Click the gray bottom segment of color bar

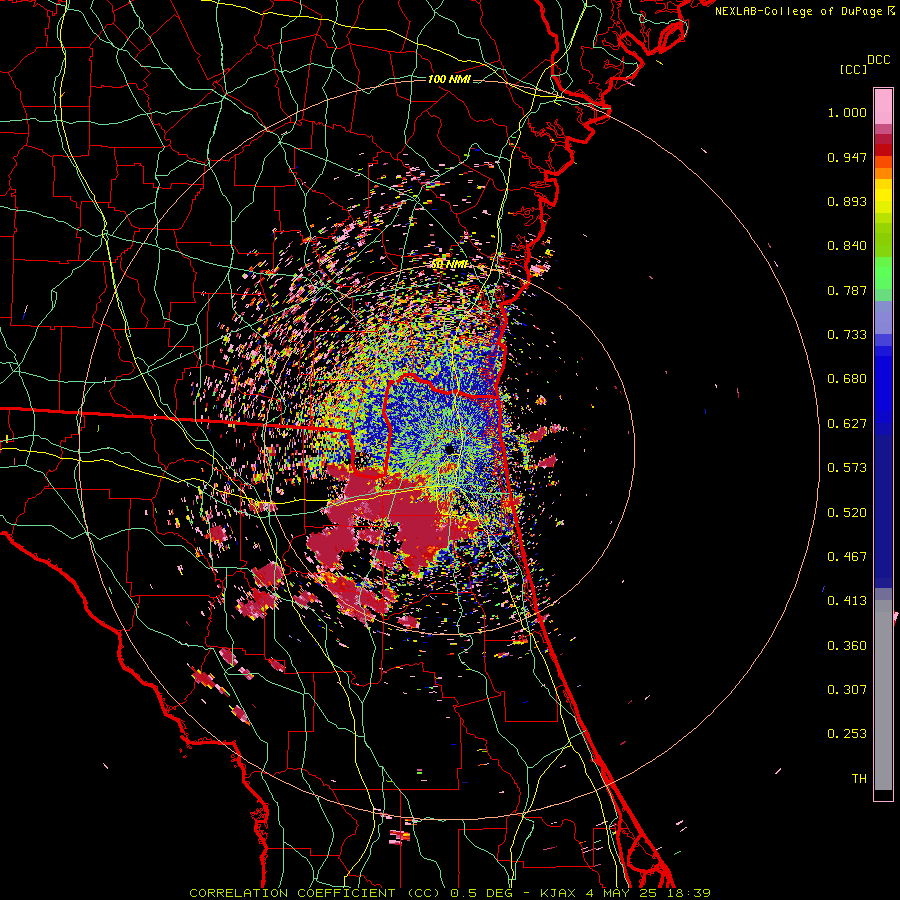pyautogui.click(x=883, y=695)
